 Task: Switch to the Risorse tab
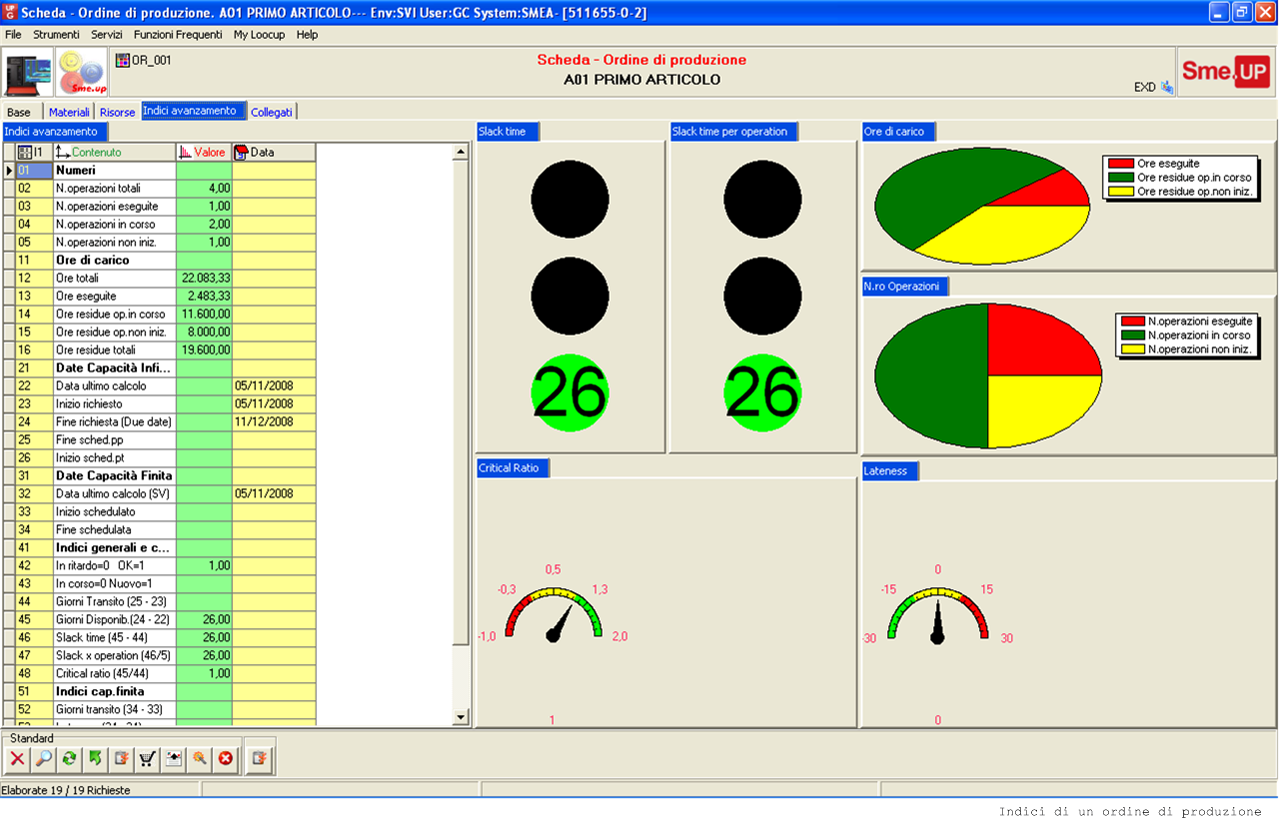pyautogui.click(x=117, y=112)
